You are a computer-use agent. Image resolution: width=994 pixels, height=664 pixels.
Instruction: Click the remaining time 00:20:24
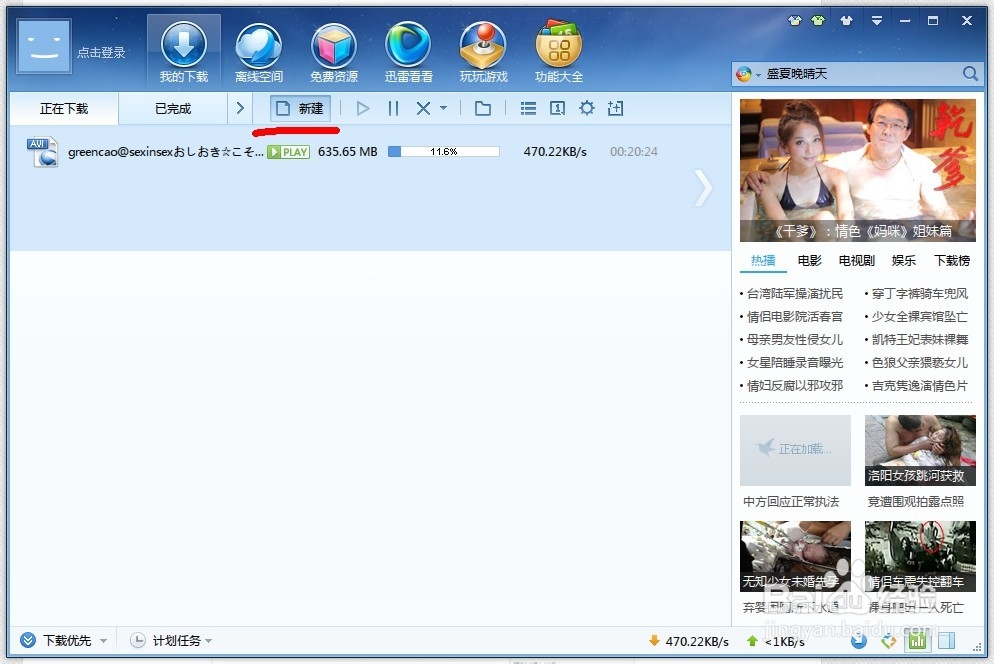pos(634,152)
